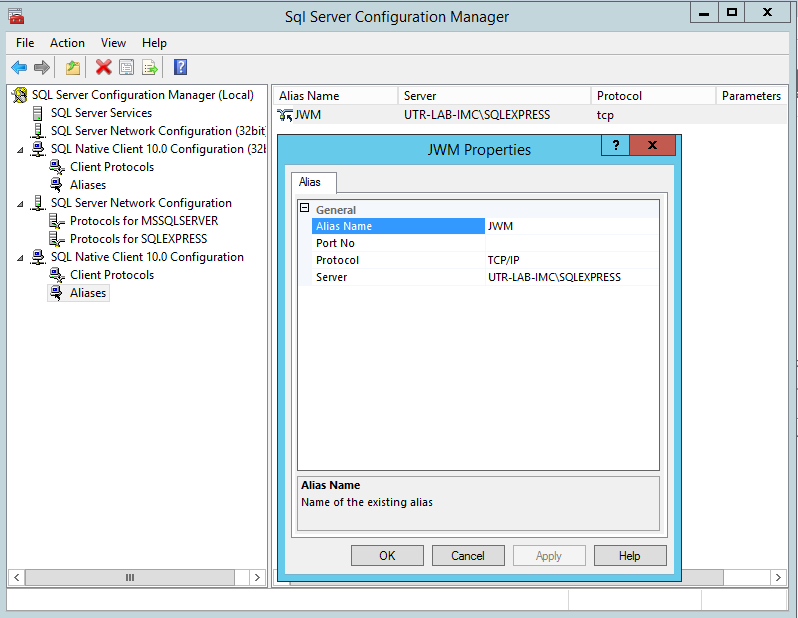Click the application icon in the title bar
The height and width of the screenshot is (618, 798).
click(x=16, y=16)
